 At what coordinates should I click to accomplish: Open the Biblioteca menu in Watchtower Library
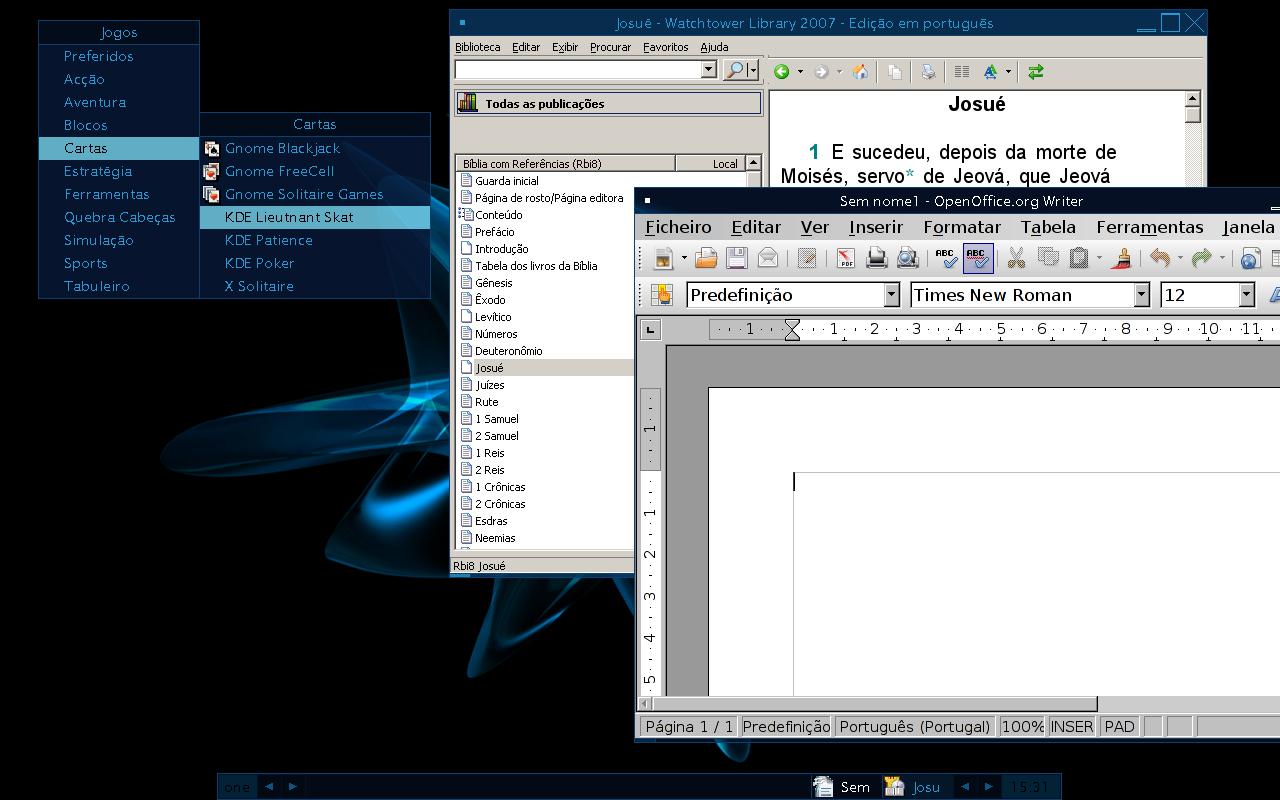point(478,47)
